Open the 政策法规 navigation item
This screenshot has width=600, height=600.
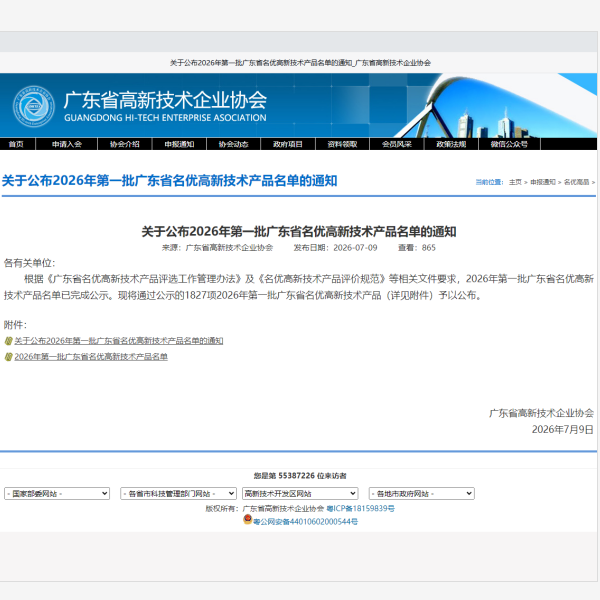pos(451,144)
